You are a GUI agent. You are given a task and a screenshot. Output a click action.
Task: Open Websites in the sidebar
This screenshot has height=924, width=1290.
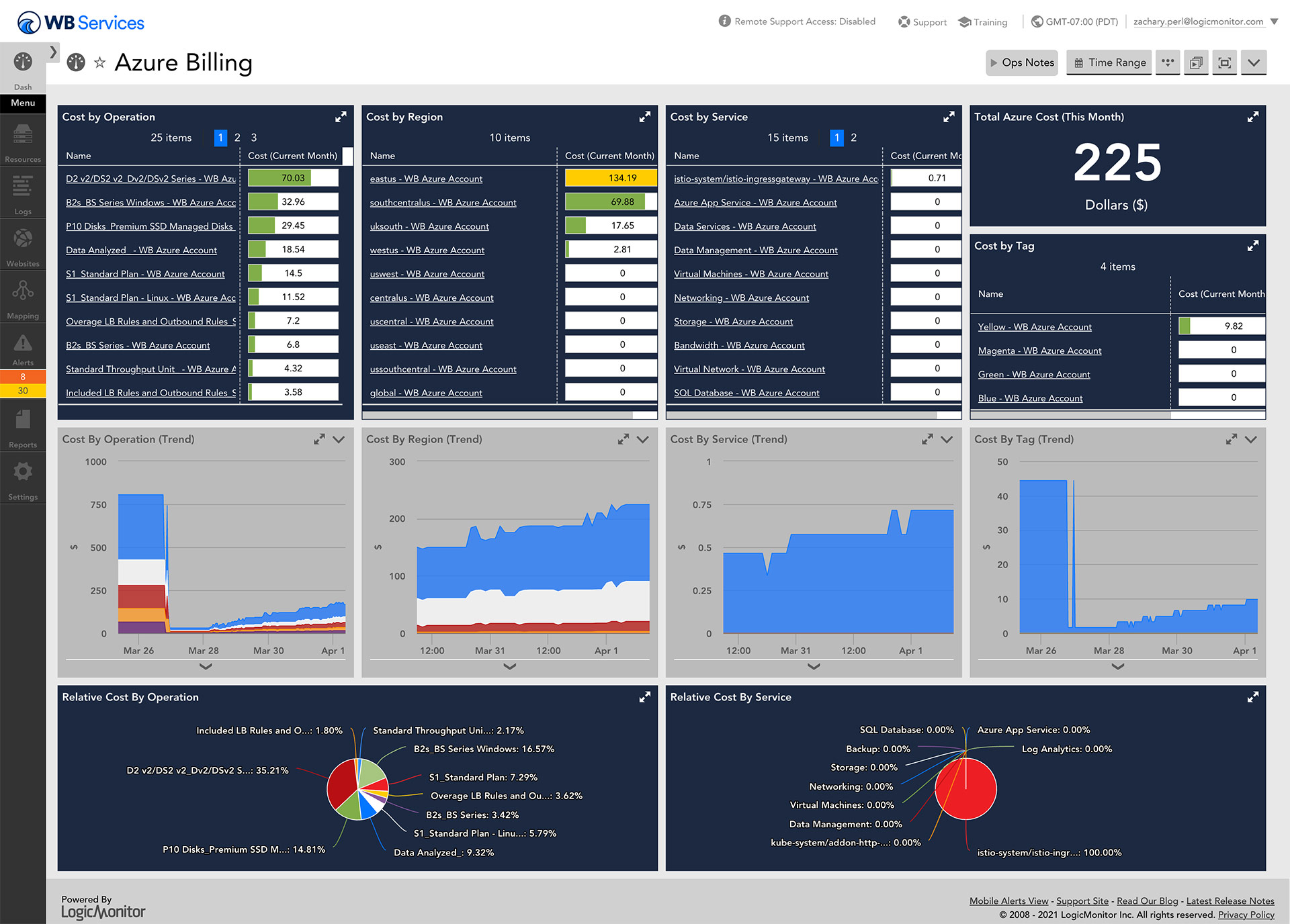(23, 246)
